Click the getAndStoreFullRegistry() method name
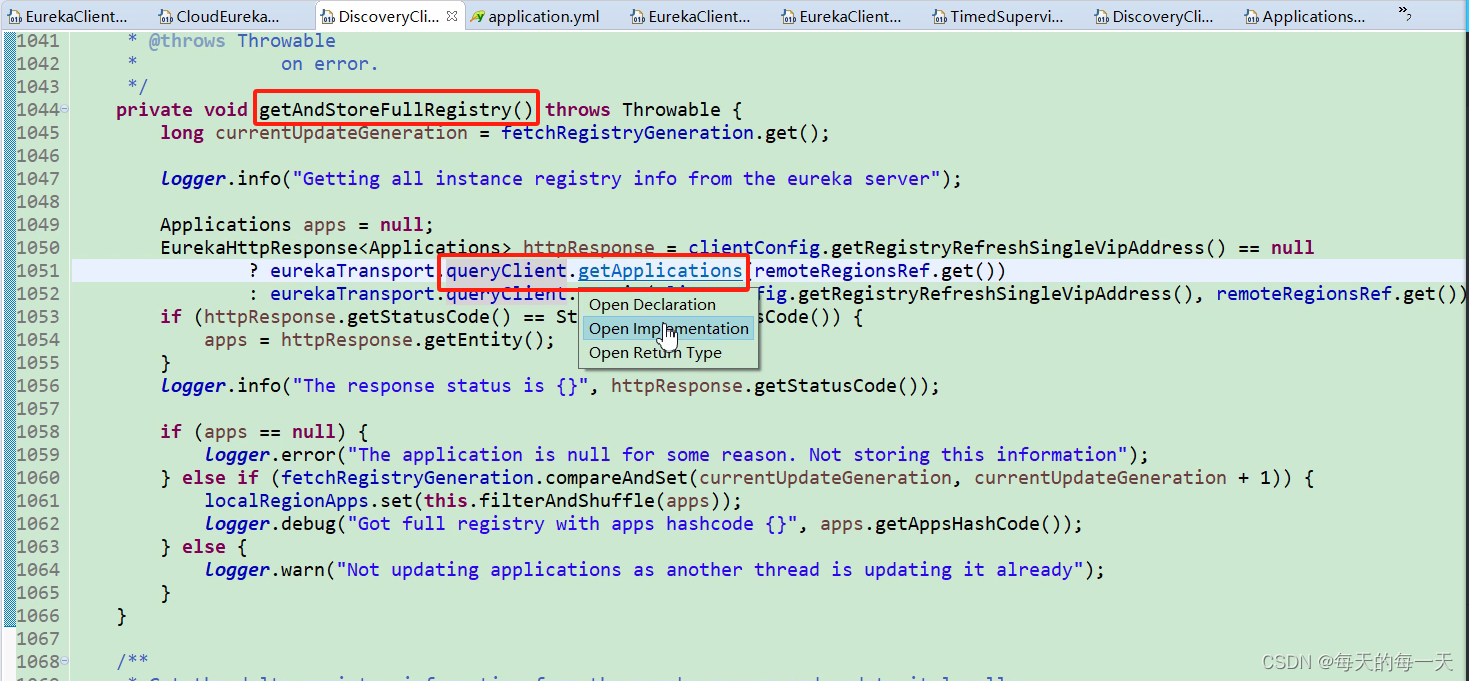 pyautogui.click(x=397, y=109)
